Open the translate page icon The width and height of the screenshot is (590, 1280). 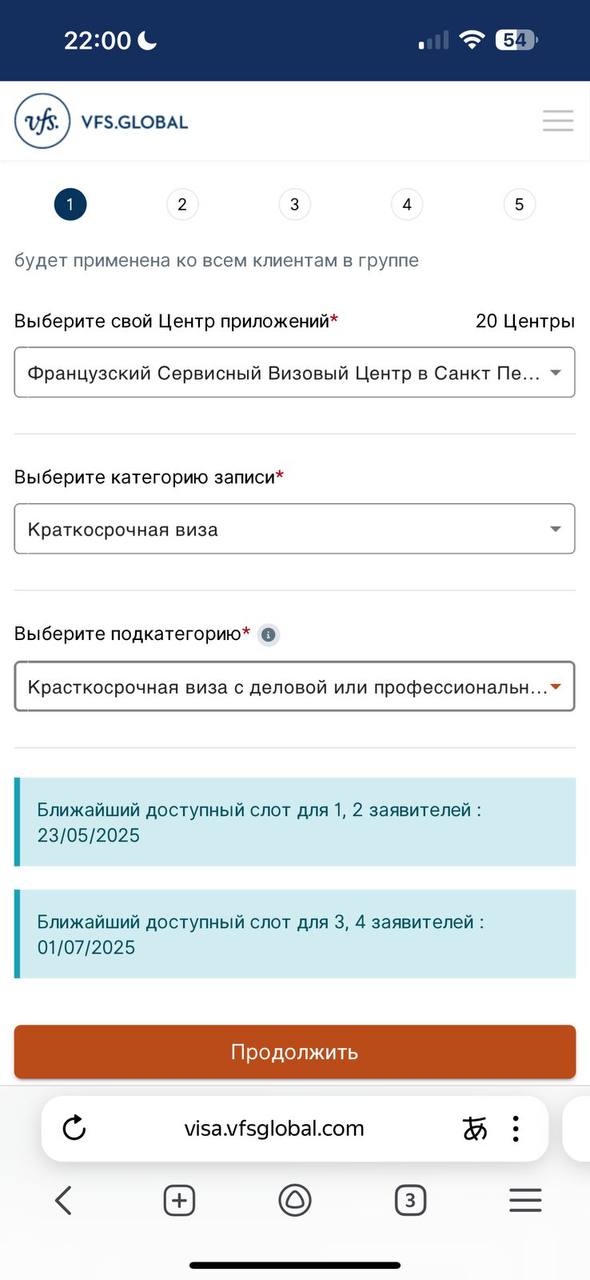[x=475, y=1129]
